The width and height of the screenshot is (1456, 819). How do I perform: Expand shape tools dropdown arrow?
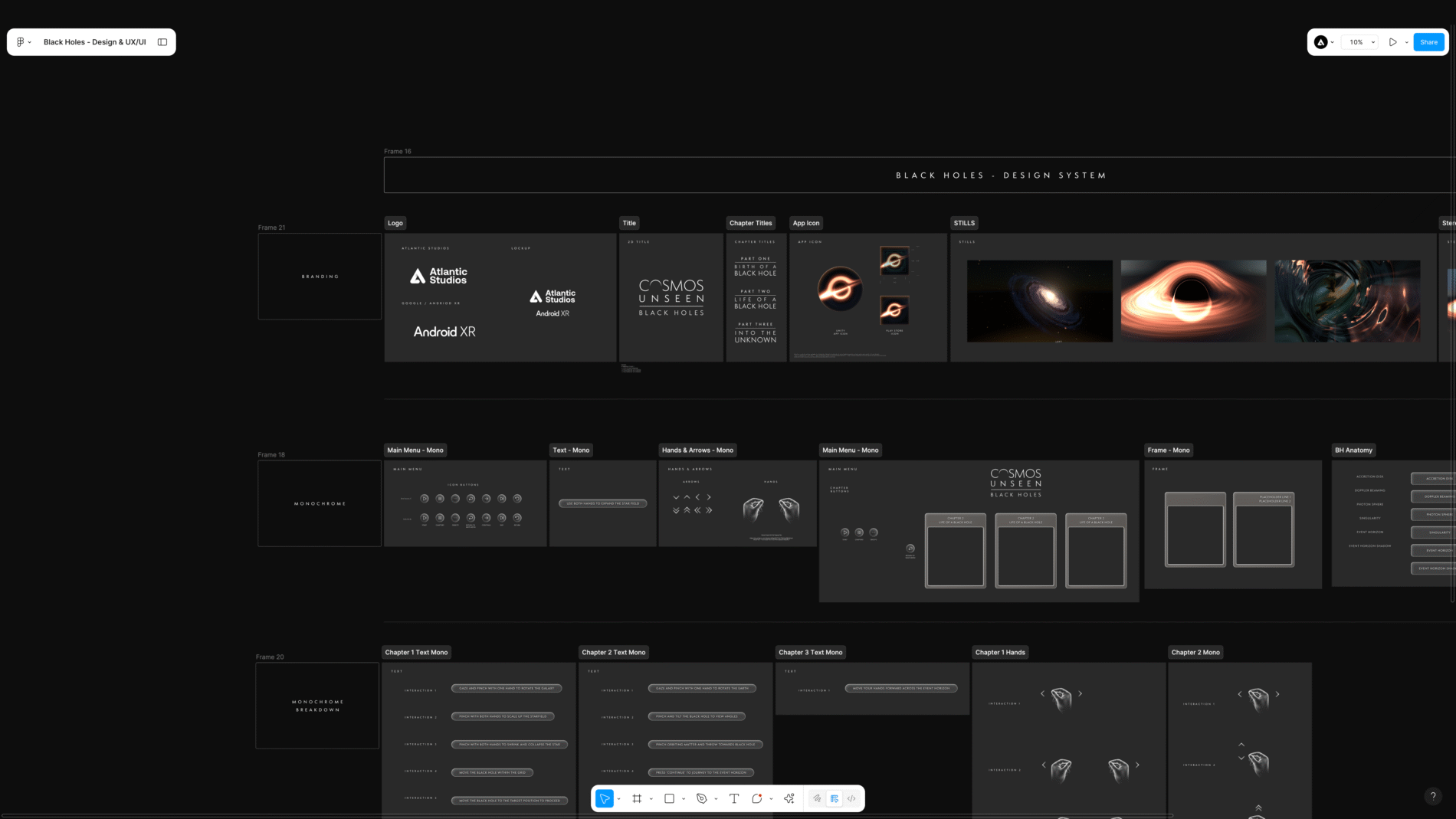tap(684, 798)
